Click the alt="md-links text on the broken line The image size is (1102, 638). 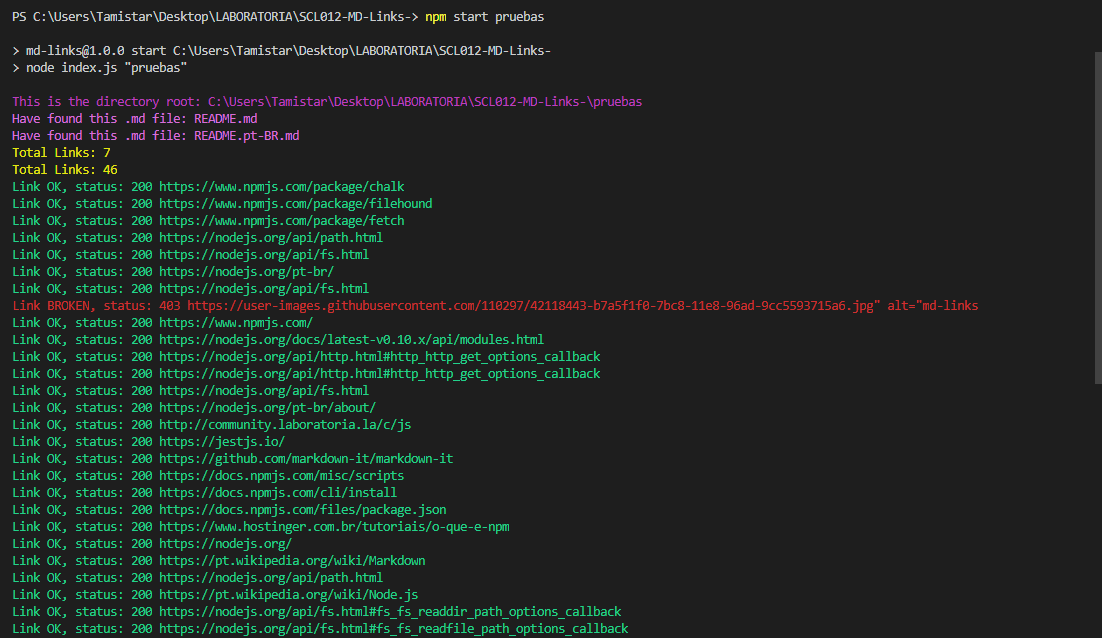click(x=933, y=306)
